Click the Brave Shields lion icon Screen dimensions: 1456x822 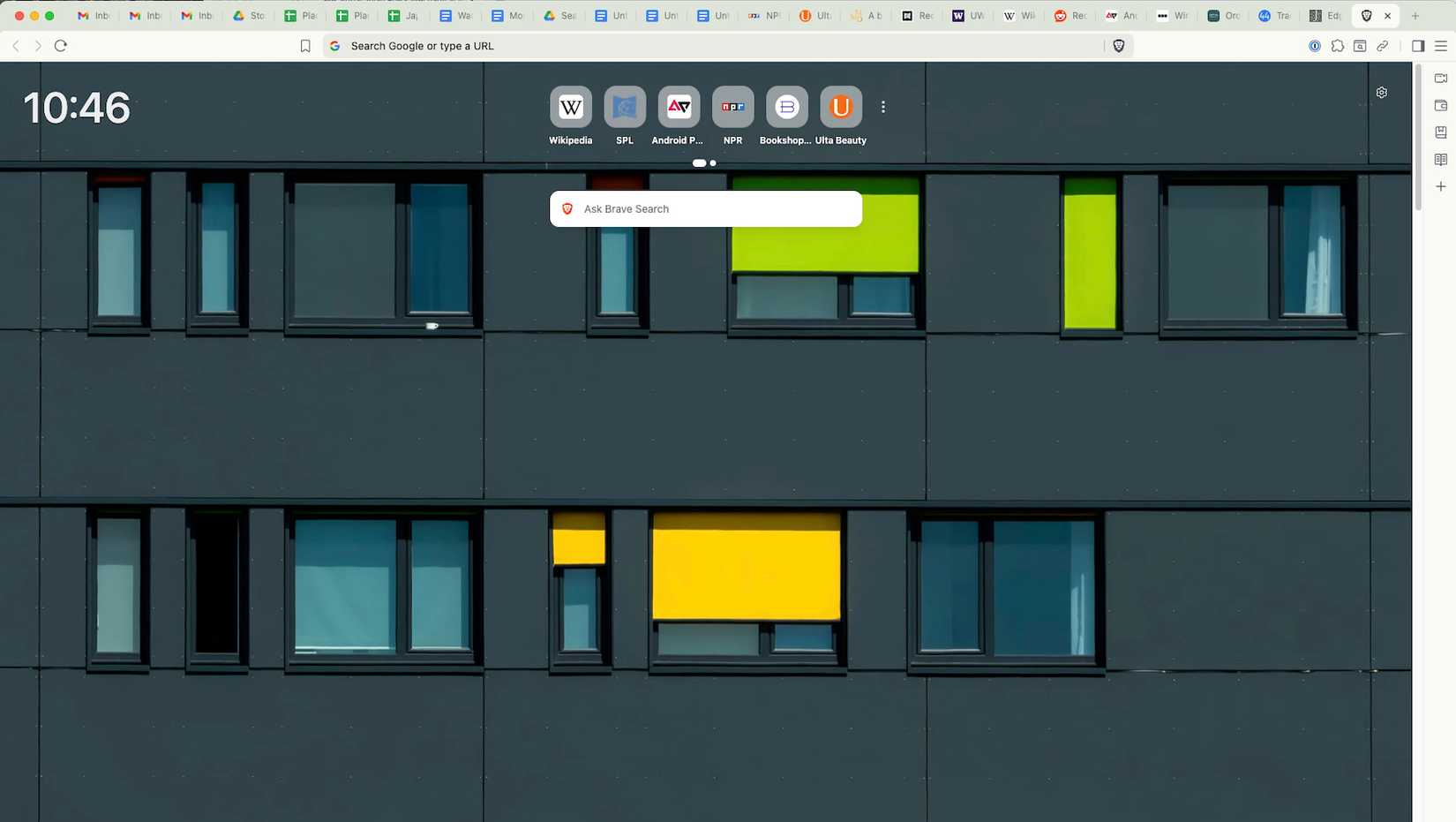coord(1118,46)
